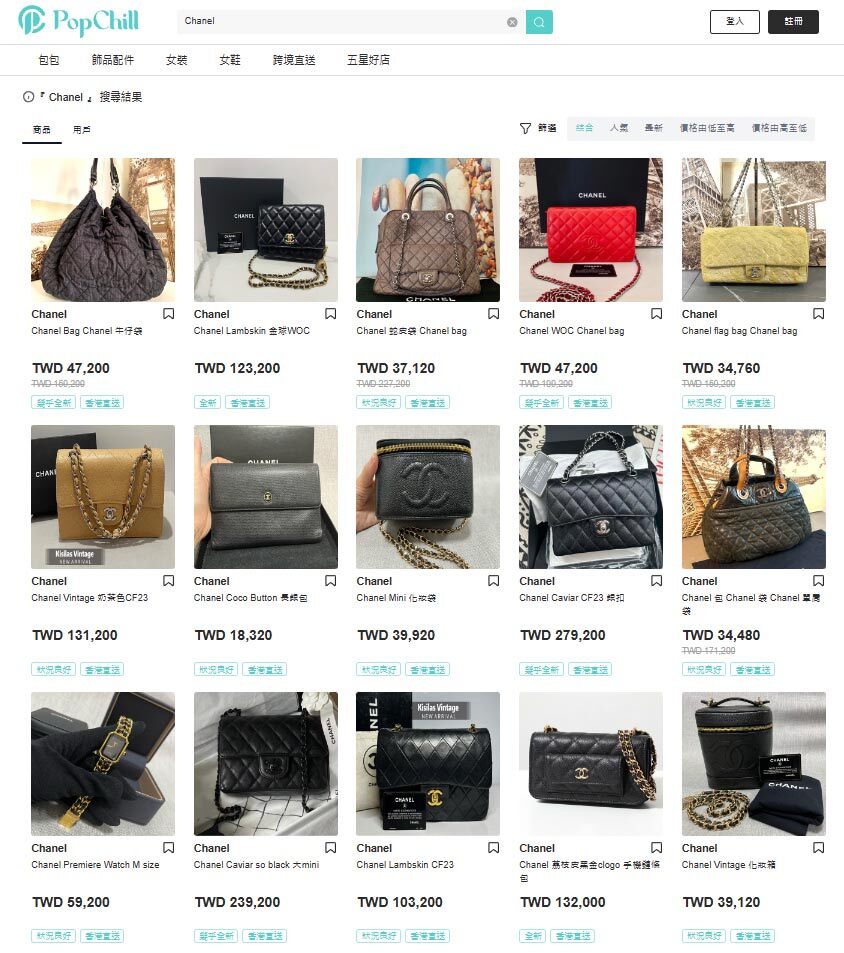Bookmark the Chanel Lambskin CF23 listing
Screen dimensions: 844x953
[x=493, y=847]
